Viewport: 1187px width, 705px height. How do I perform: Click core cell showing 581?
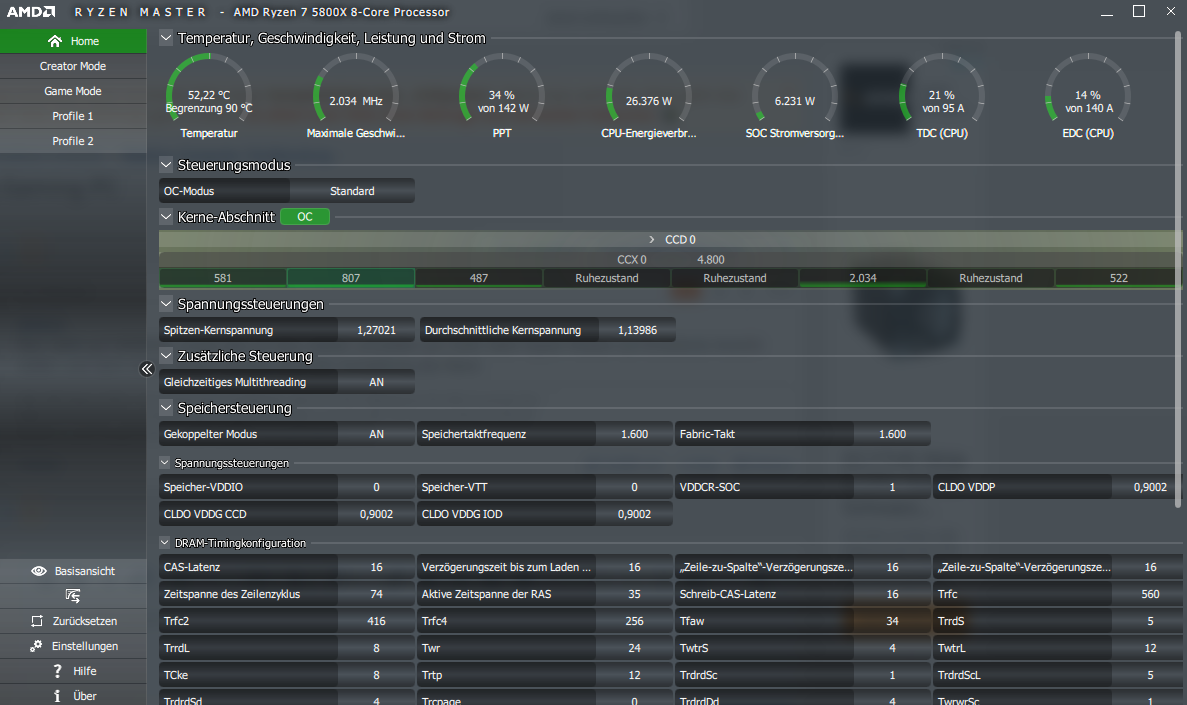223,278
